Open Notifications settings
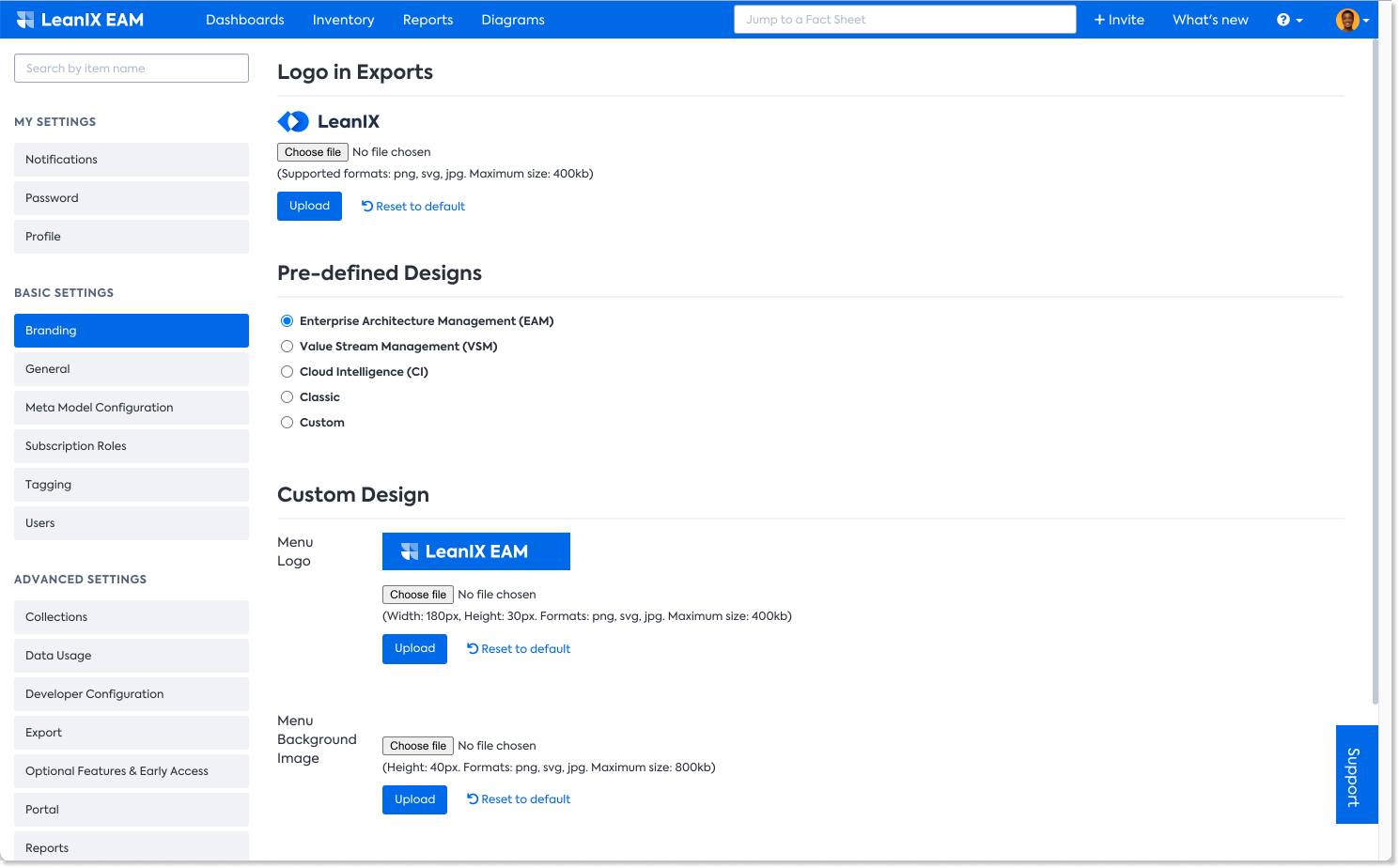This screenshot has height=868, width=1399. (x=132, y=160)
